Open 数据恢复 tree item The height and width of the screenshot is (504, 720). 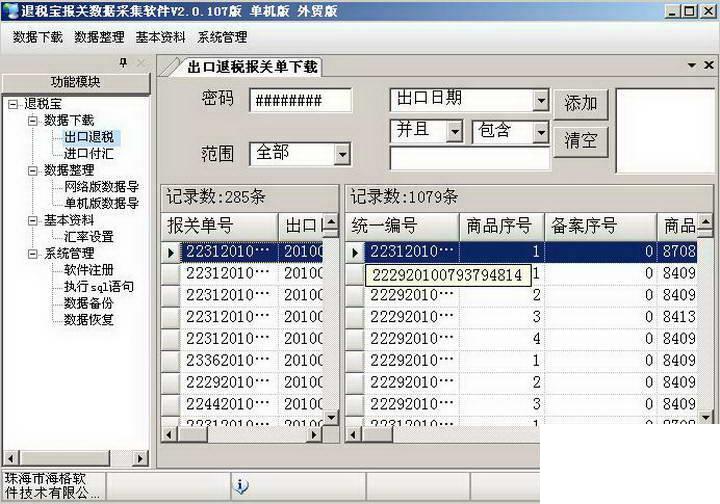click(x=89, y=319)
